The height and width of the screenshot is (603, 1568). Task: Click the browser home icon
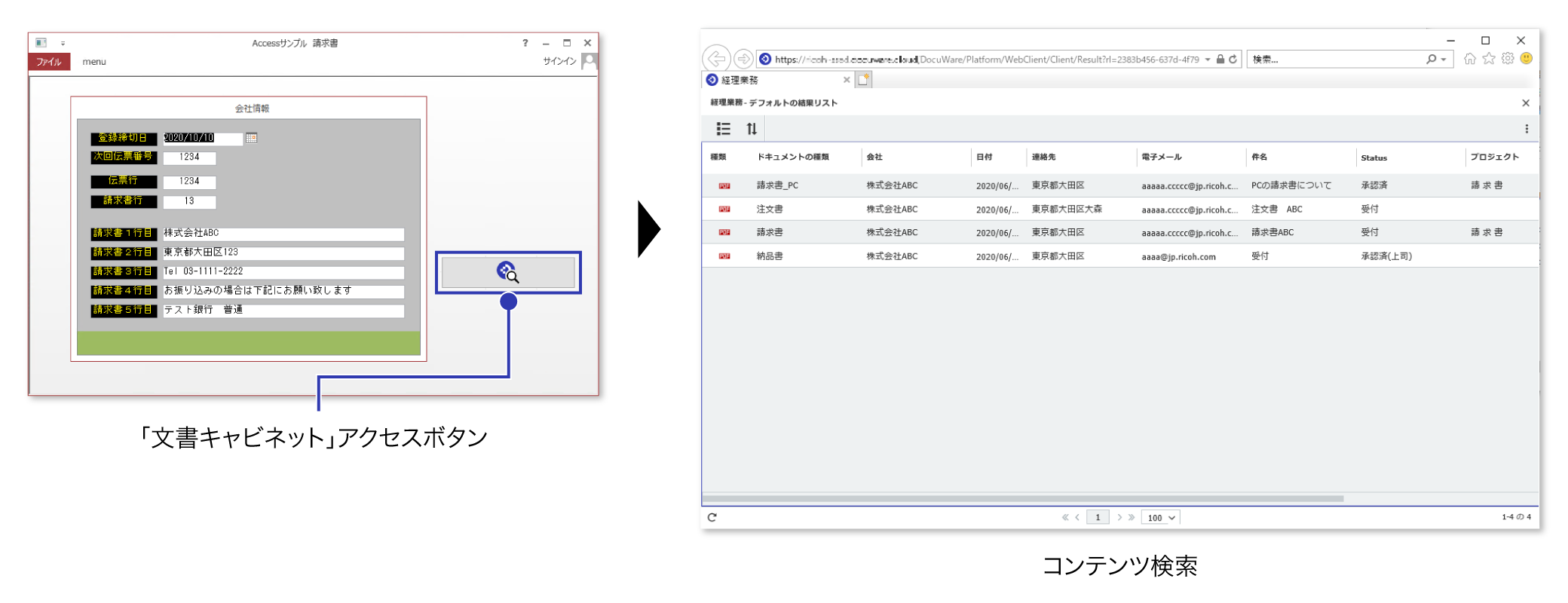pos(1469,59)
